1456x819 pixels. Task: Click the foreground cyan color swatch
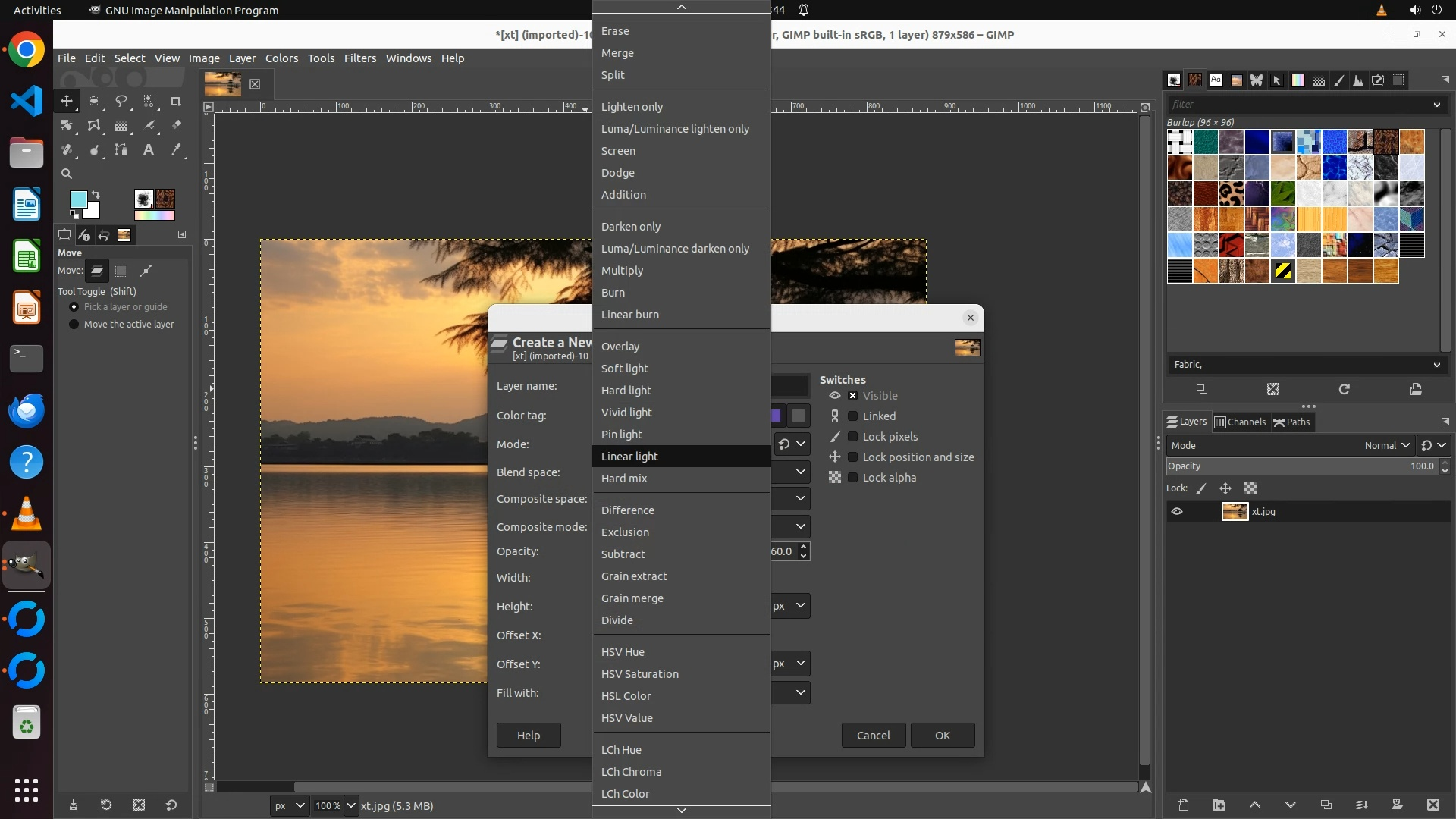(x=78, y=199)
